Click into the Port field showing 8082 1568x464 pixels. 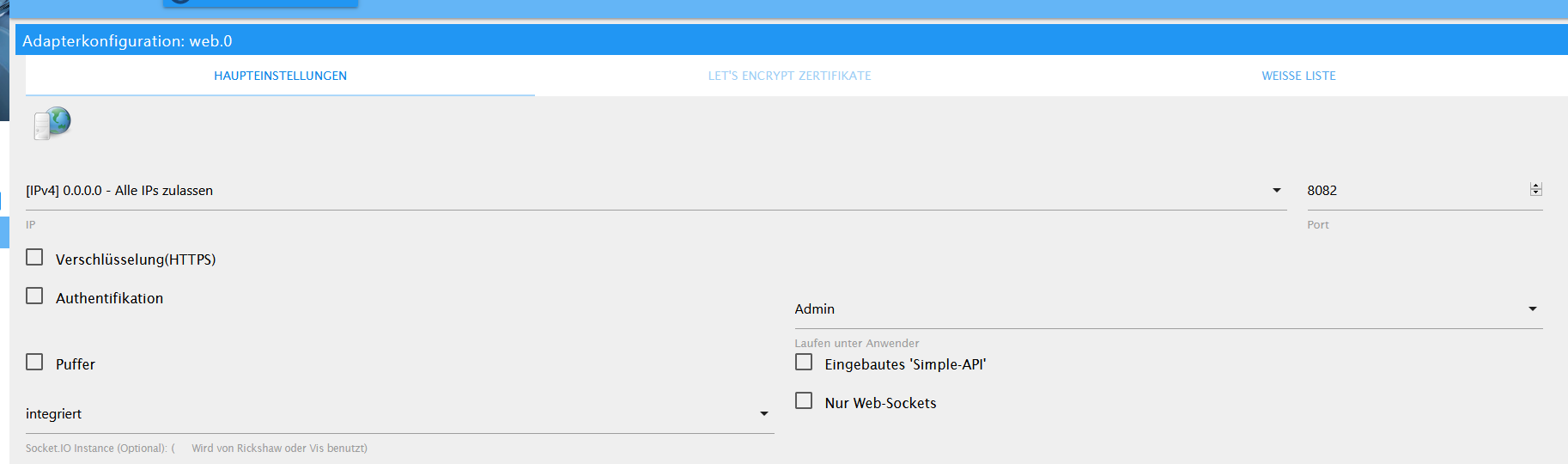[1417, 191]
